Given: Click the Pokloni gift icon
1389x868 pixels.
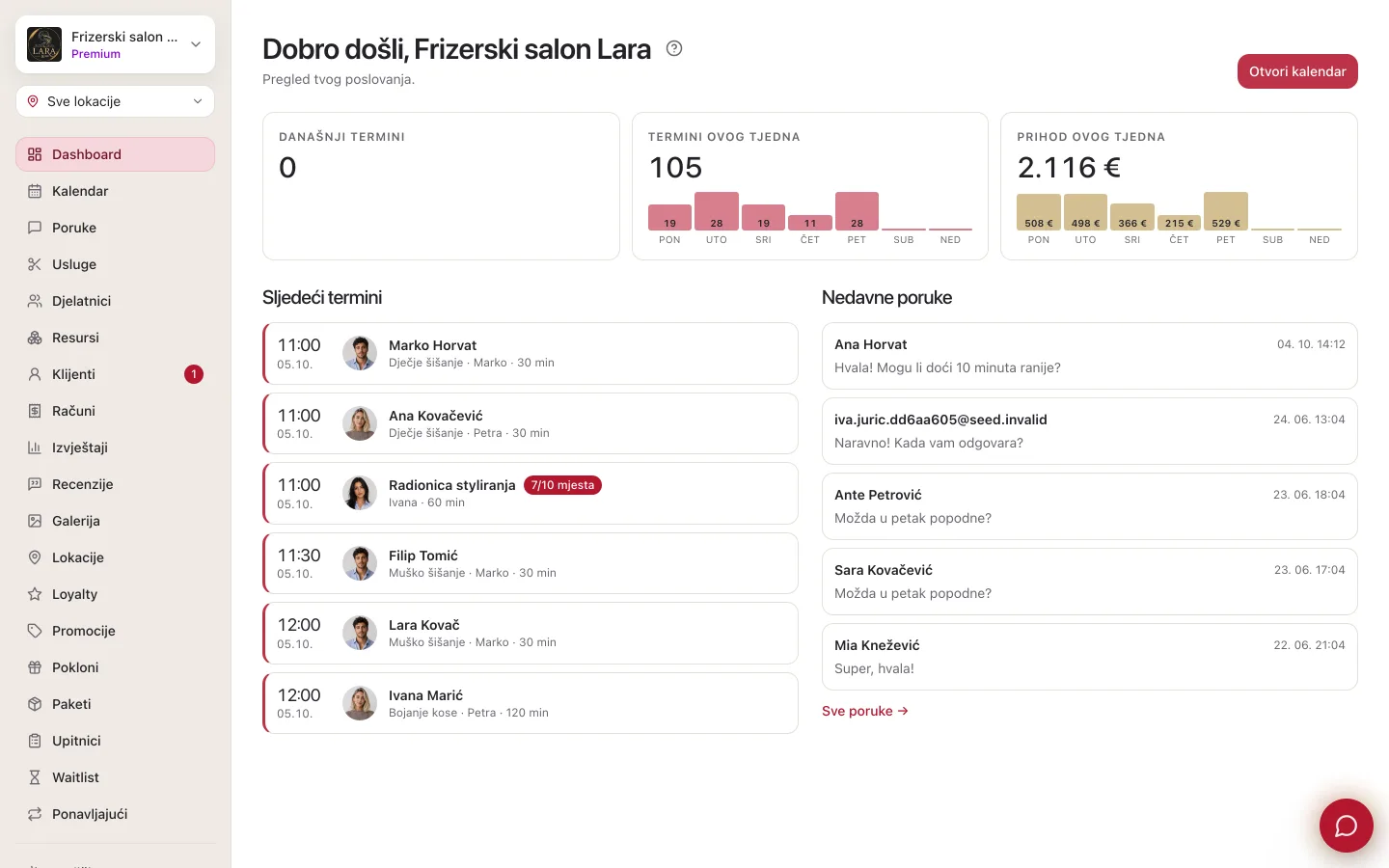Looking at the screenshot, I should 35,667.
